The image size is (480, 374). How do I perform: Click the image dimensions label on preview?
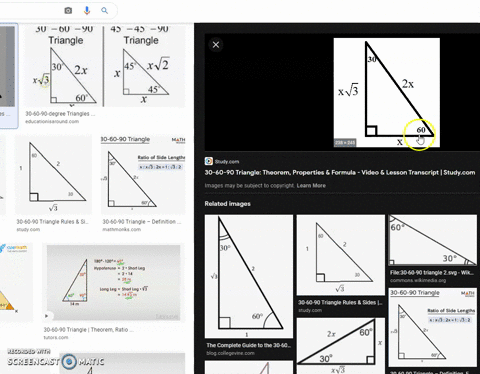(x=345, y=143)
